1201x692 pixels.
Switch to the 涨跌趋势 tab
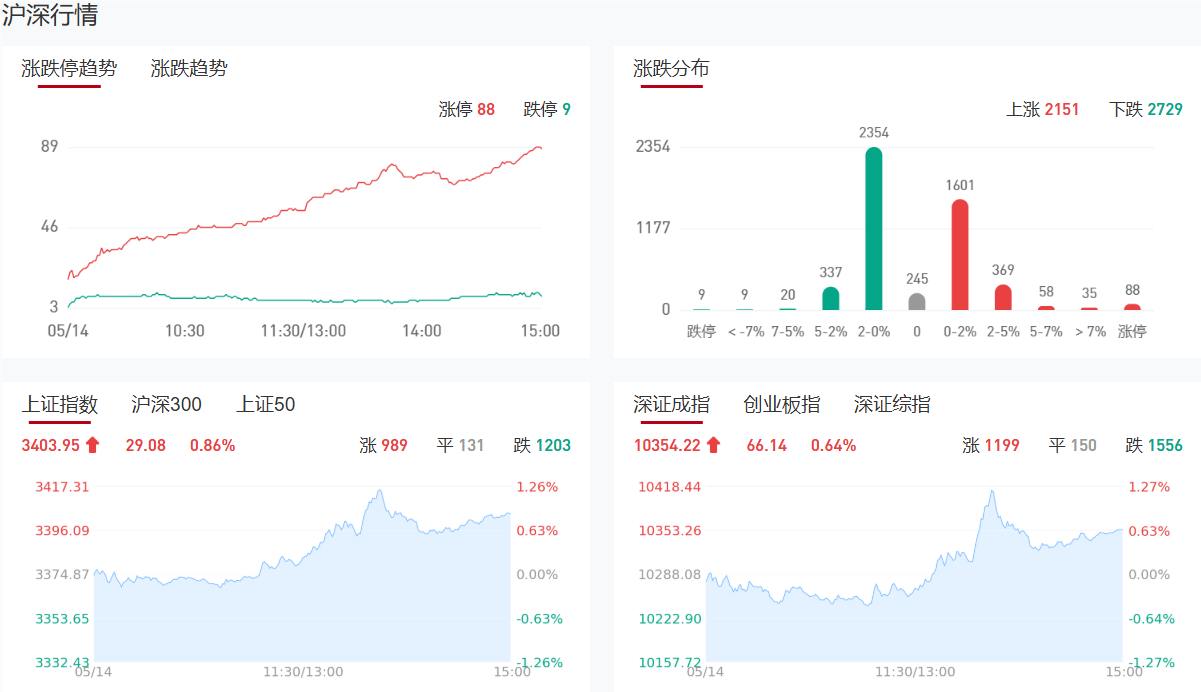189,69
